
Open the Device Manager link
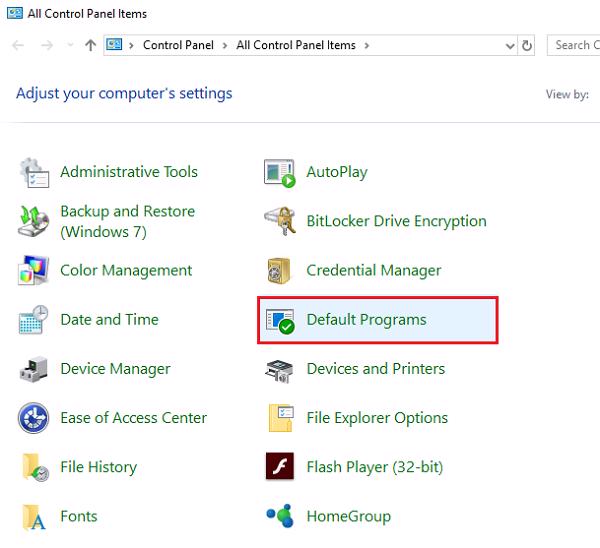[115, 369]
